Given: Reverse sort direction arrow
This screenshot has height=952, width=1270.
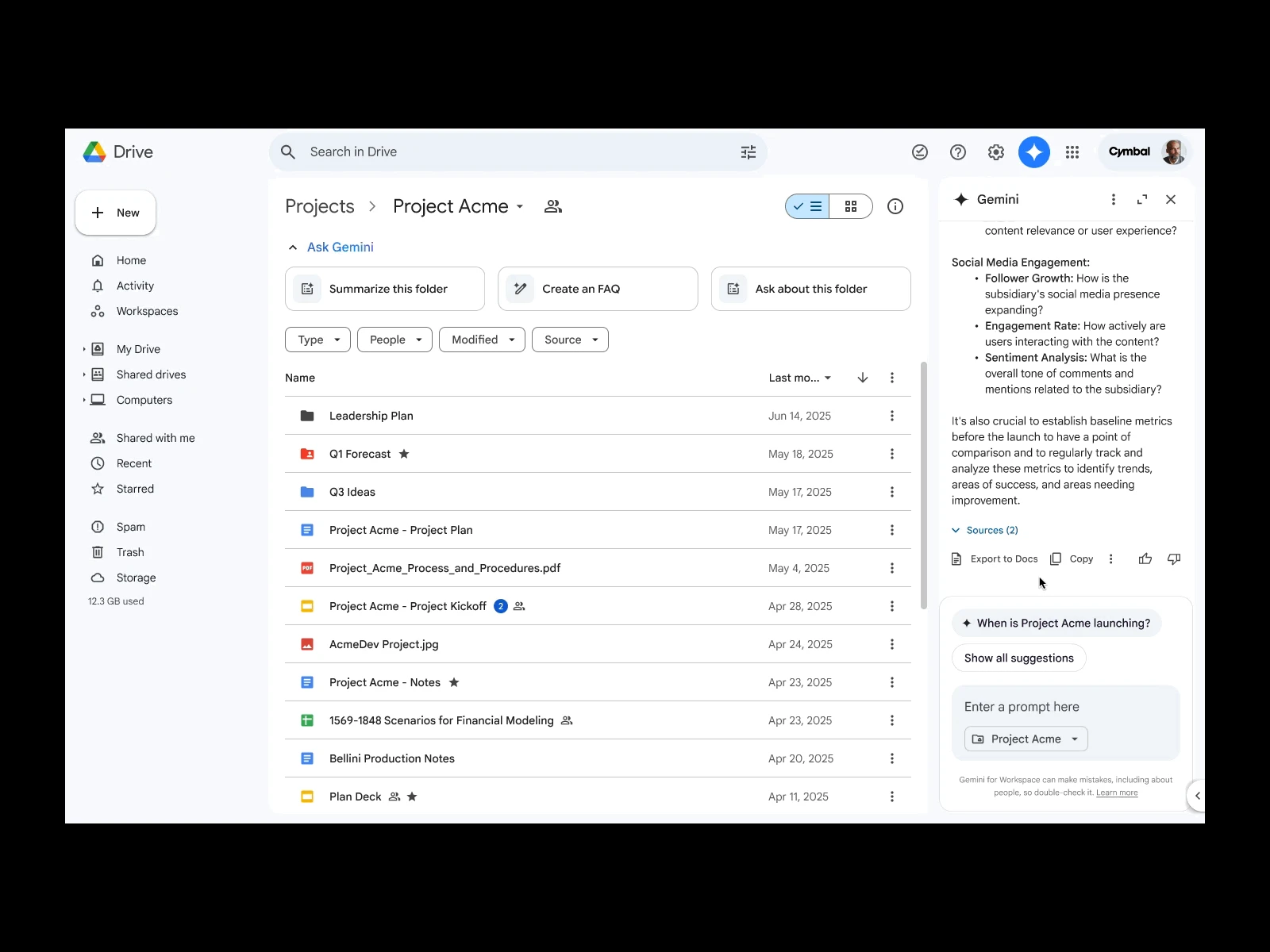Looking at the screenshot, I should [x=863, y=378].
